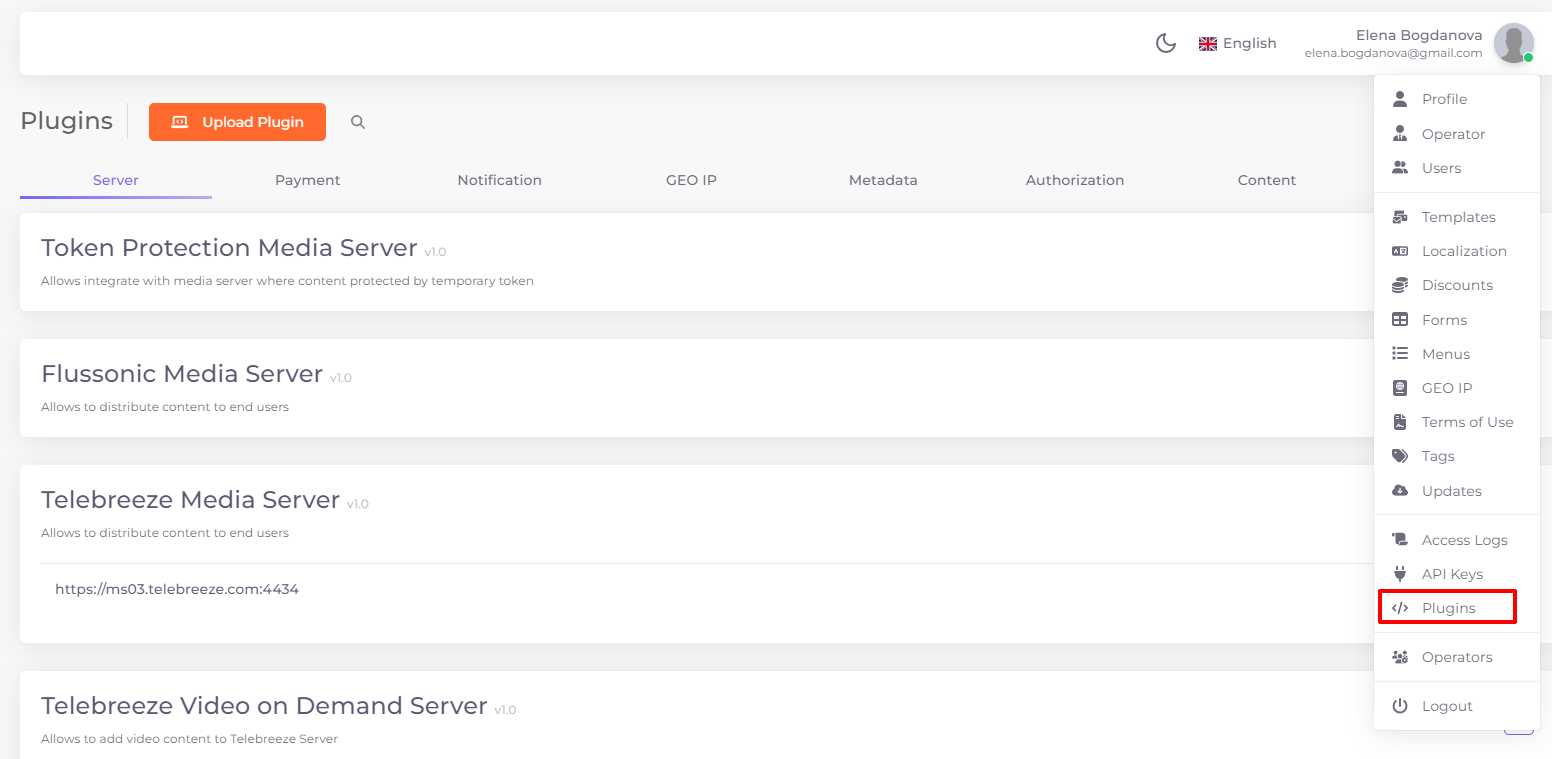The height and width of the screenshot is (759, 1552).
Task: Click the Flussonic Media Server title
Action: pyautogui.click(x=182, y=374)
